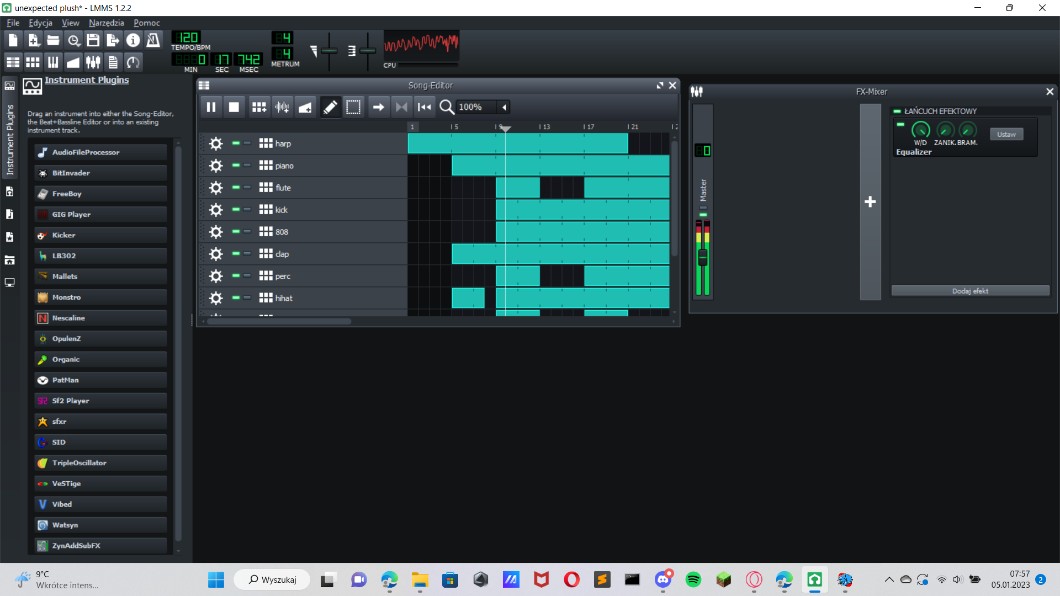Stop playback in the Song-Editor
Screen dimensions: 1060x596
coord(234,107)
